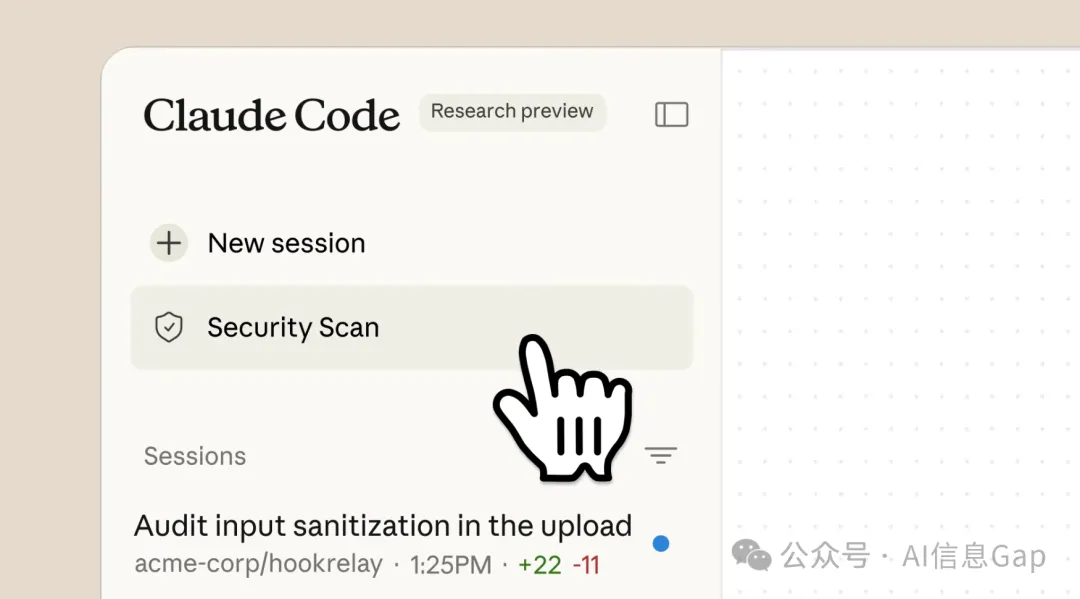Open the Security Scan menu item

point(293,327)
